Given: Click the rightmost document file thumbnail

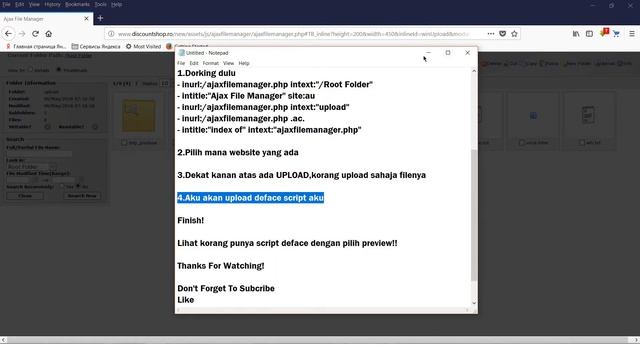Looking at the screenshot, I should [x=588, y=116].
